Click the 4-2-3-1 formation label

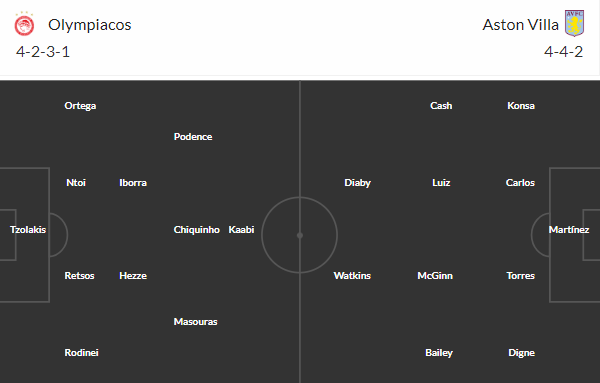coord(43,52)
